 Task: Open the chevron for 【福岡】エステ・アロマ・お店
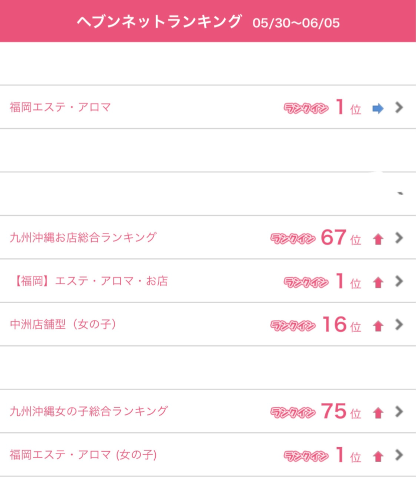pos(399,281)
